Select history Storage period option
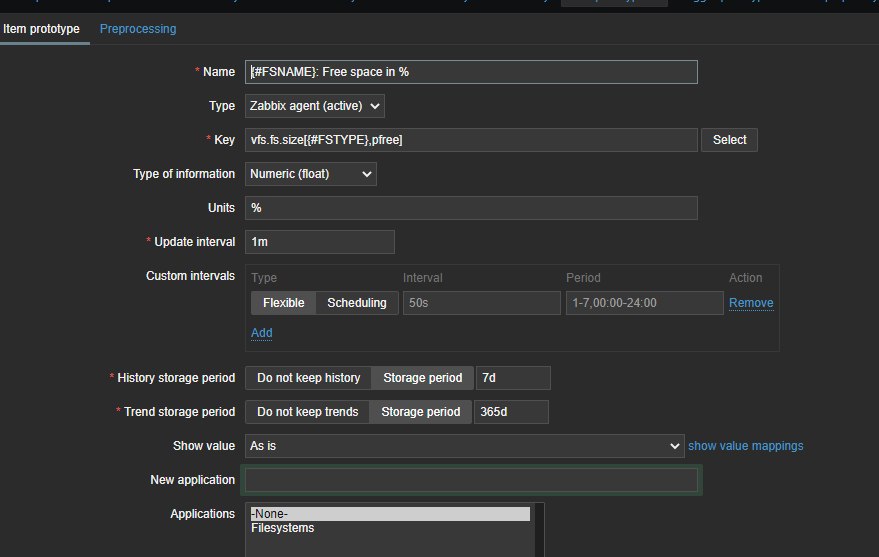The width and height of the screenshot is (879, 557). coord(423,378)
